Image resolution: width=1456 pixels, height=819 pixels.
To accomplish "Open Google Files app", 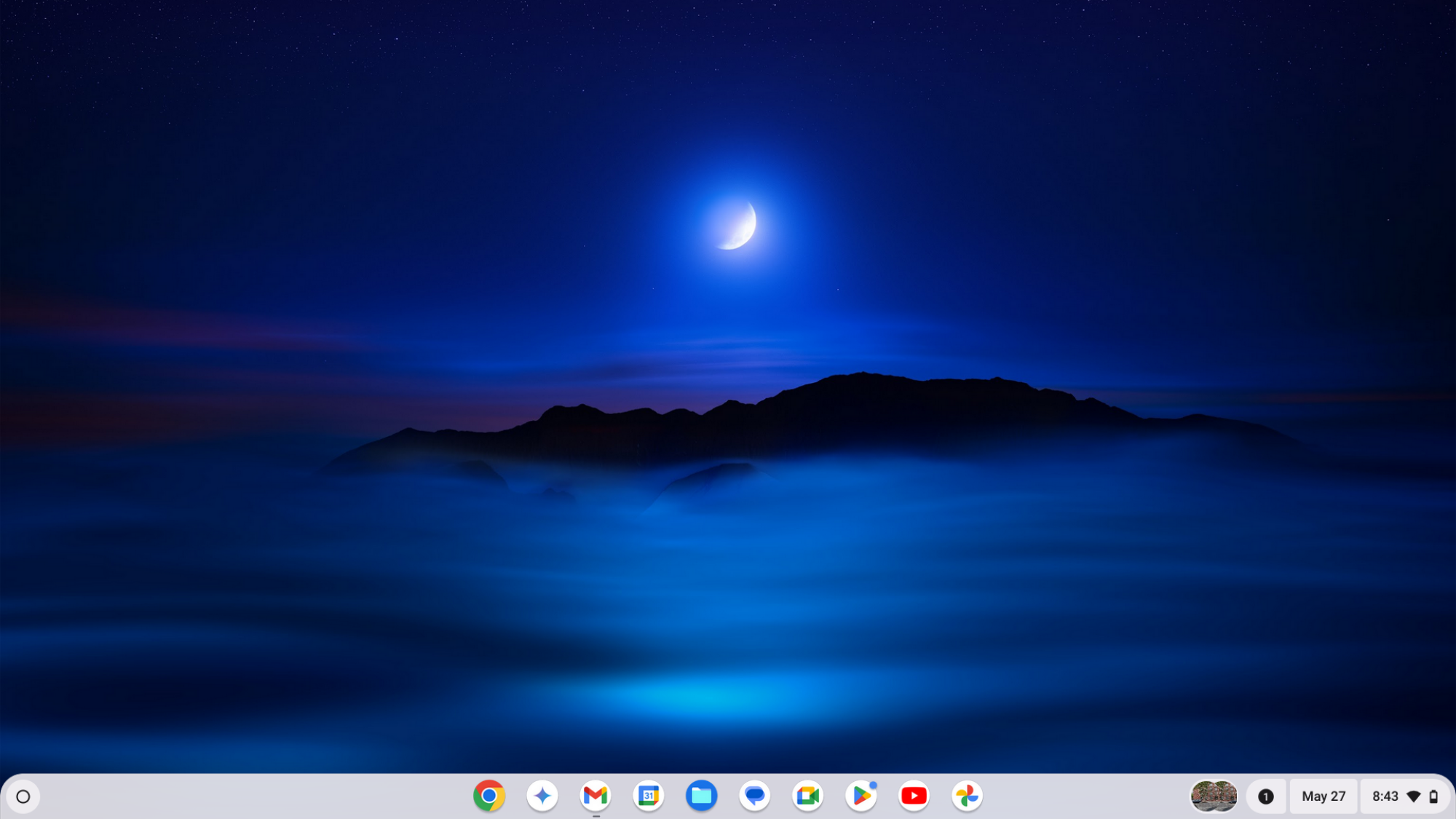I will click(702, 796).
